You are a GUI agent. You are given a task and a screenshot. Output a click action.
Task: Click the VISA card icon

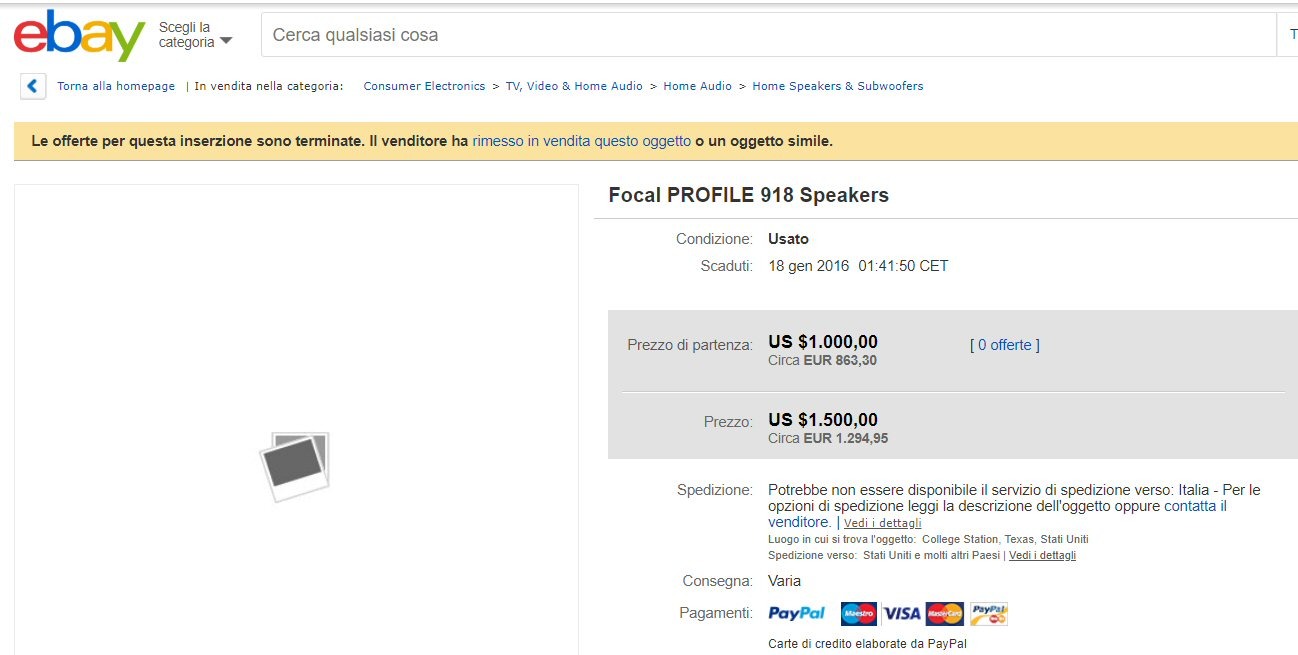[x=901, y=613]
